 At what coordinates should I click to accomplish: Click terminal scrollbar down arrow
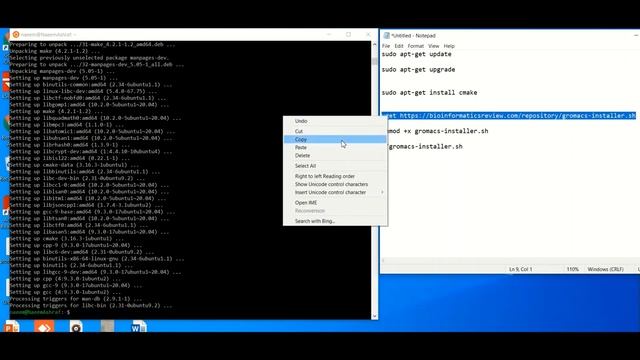(x=375, y=316)
